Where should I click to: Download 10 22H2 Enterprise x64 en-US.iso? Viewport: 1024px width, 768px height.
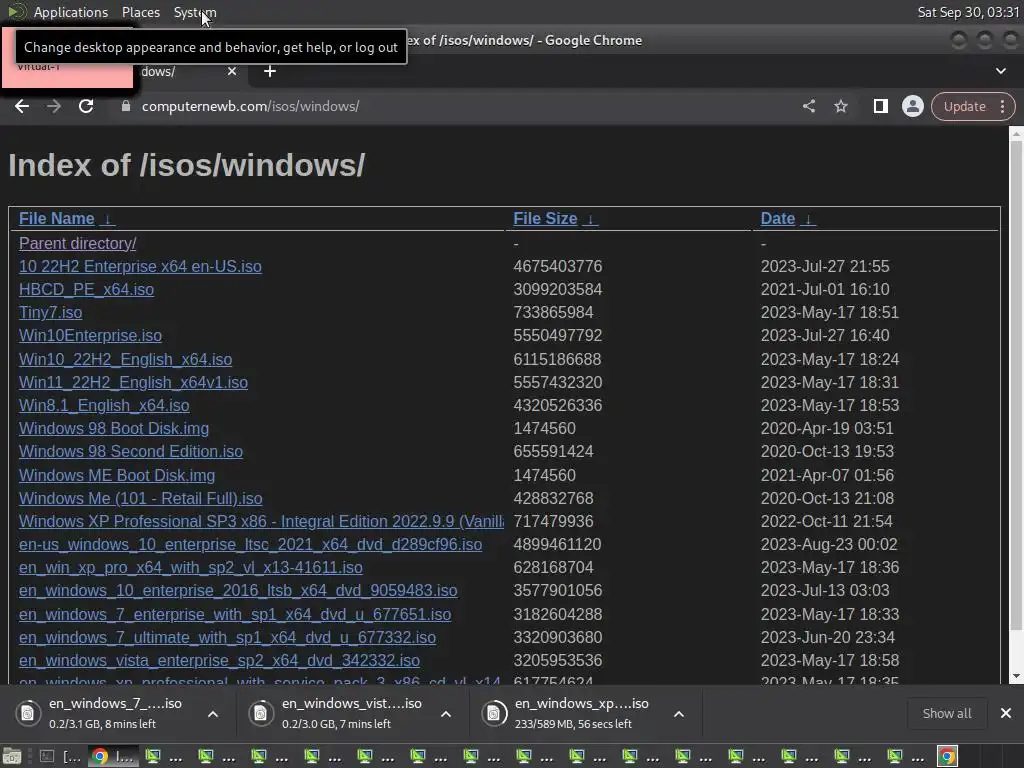click(140, 266)
